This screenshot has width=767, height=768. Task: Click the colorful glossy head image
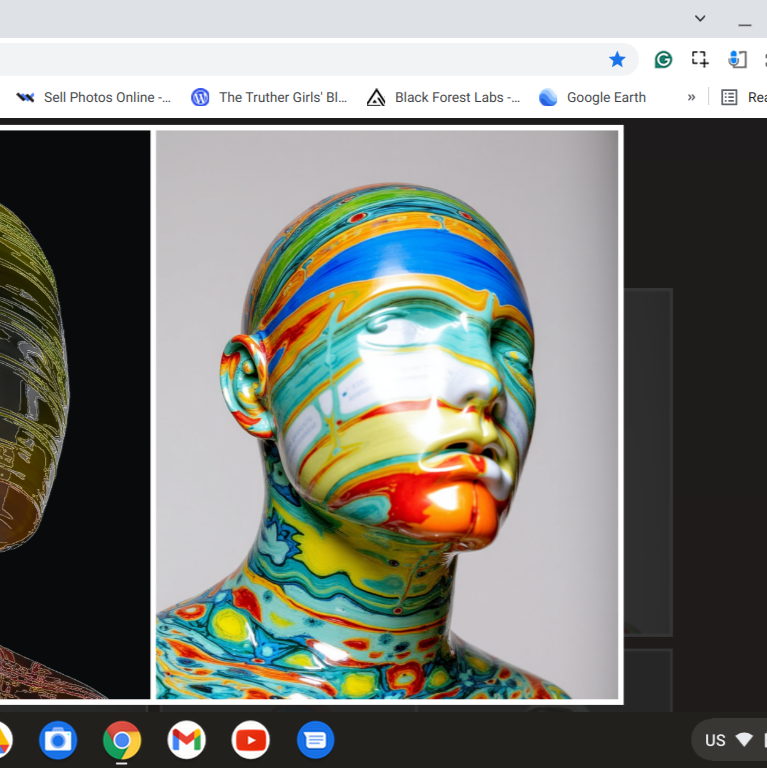pyautogui.click(x=386, y=414)
